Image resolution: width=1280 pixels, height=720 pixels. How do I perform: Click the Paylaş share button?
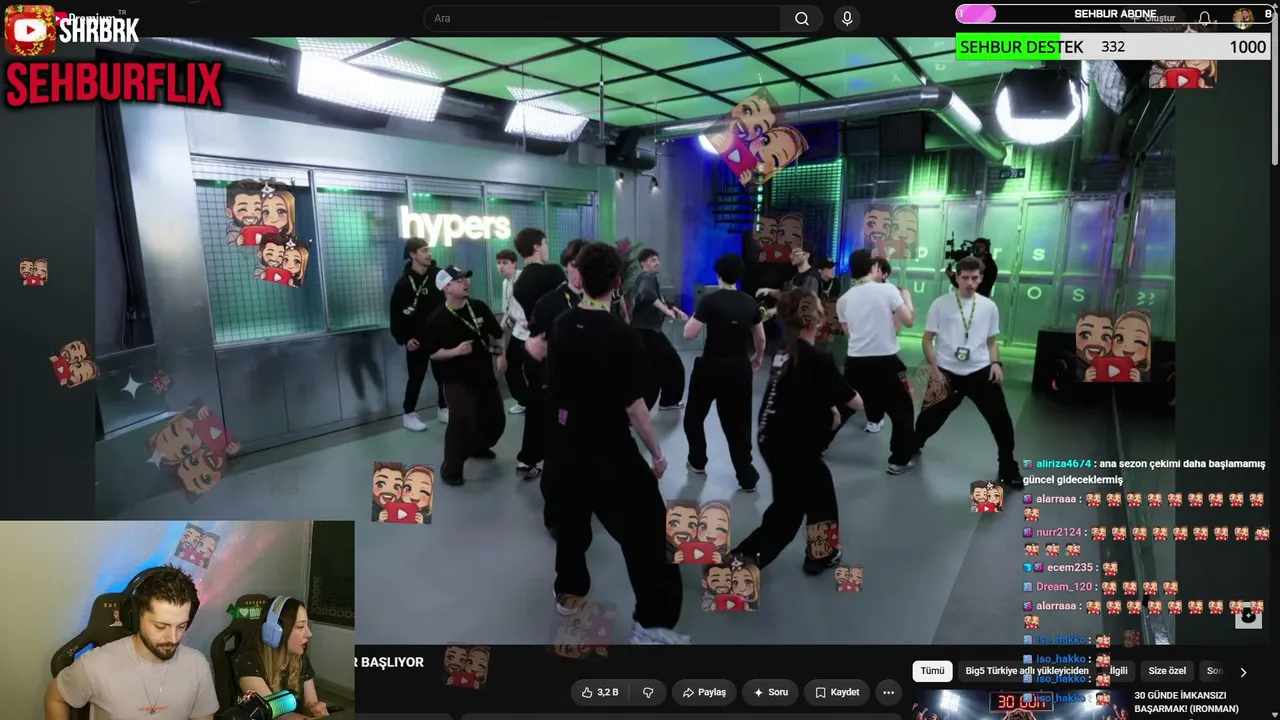pyautogui.click(x=704, y=692)
